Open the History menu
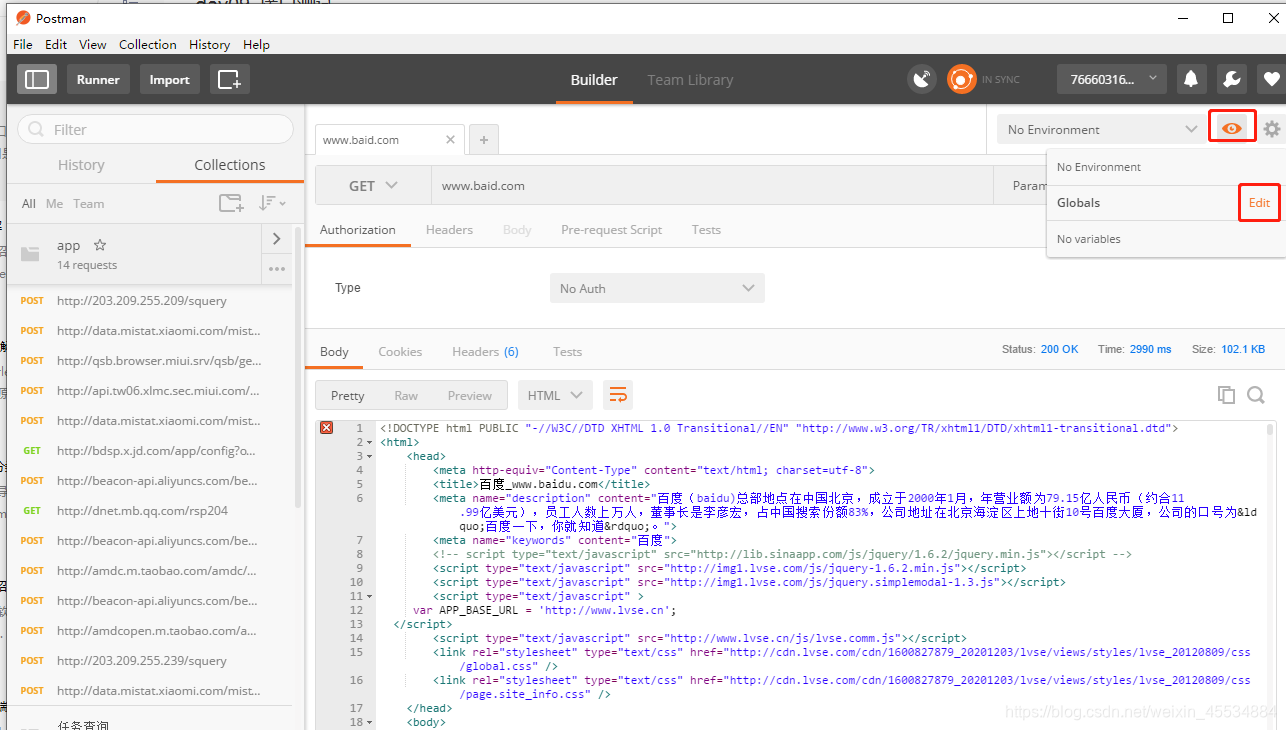This screenshot has width=1286, height=730. coord(209,44)
